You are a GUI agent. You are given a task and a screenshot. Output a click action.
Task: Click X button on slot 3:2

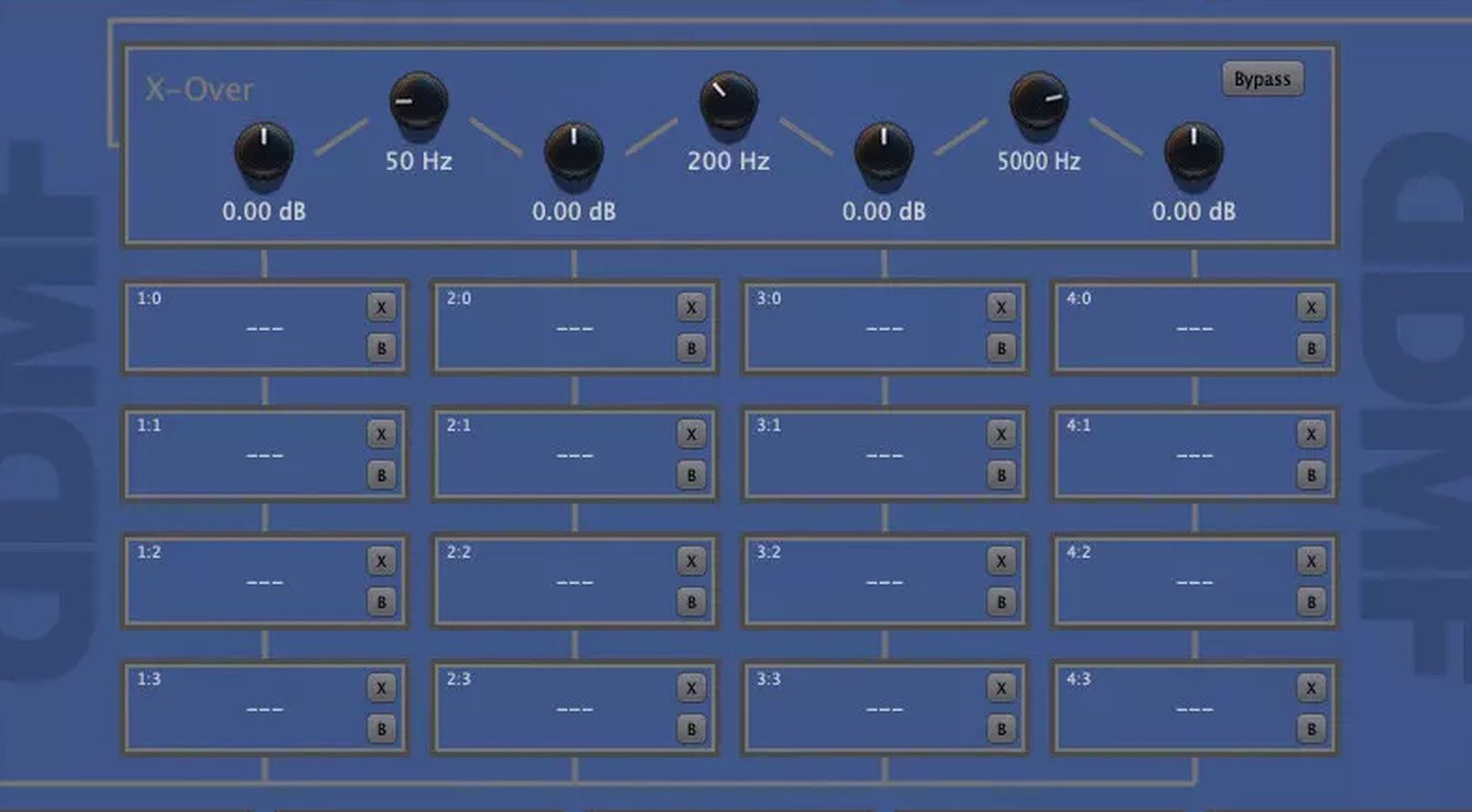click(x=1001, y=562)
